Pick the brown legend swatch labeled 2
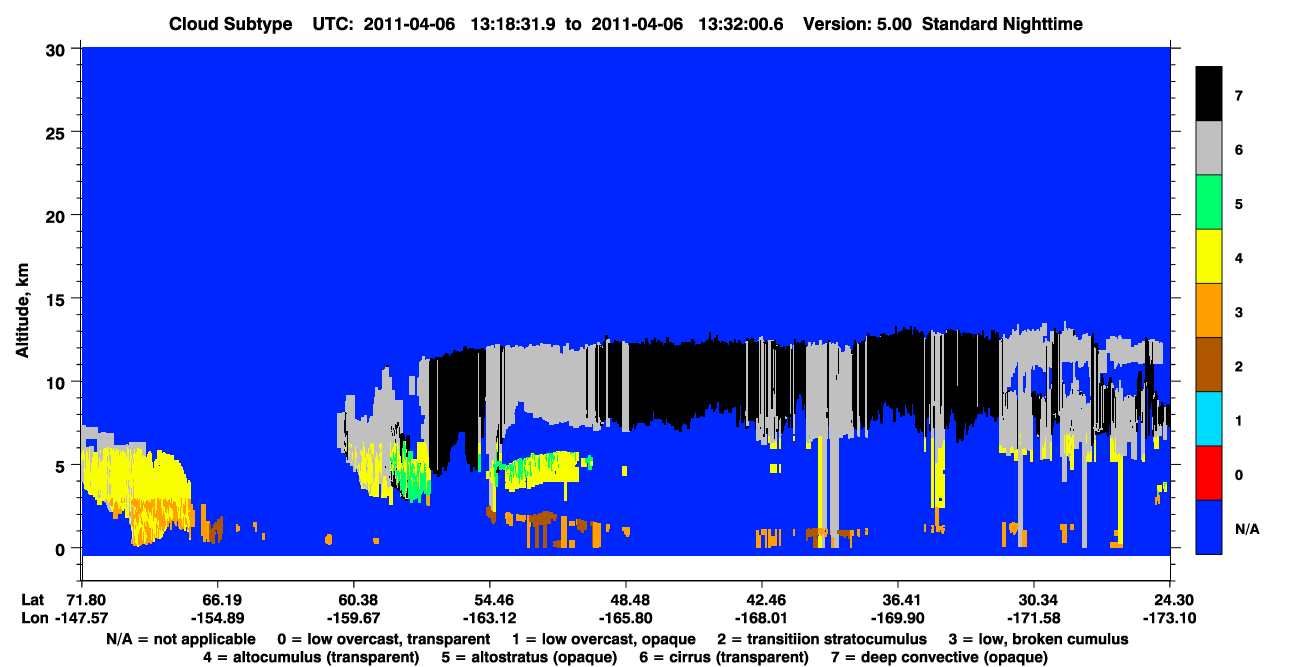Viewport: 1300px width, 667px height. [x=1209, y=365]
